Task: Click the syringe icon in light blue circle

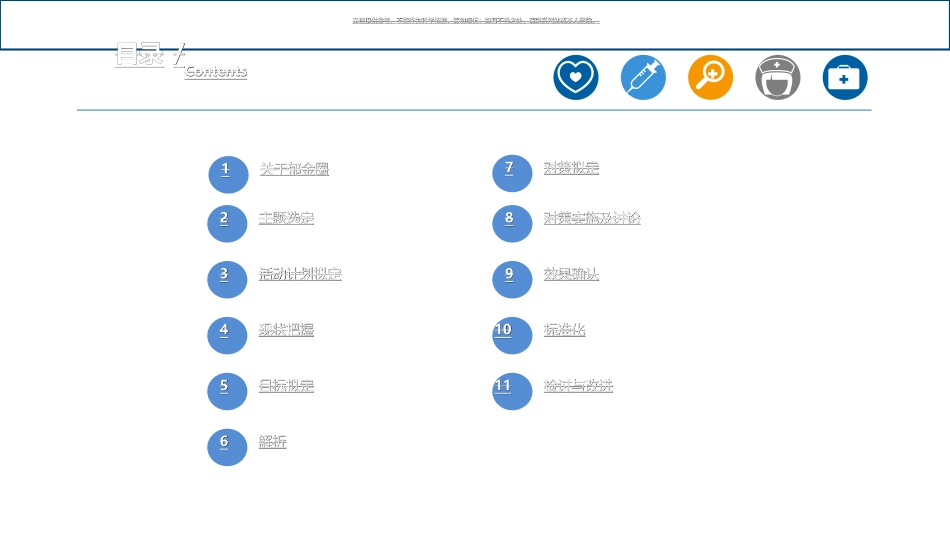Action: [643, 78]
